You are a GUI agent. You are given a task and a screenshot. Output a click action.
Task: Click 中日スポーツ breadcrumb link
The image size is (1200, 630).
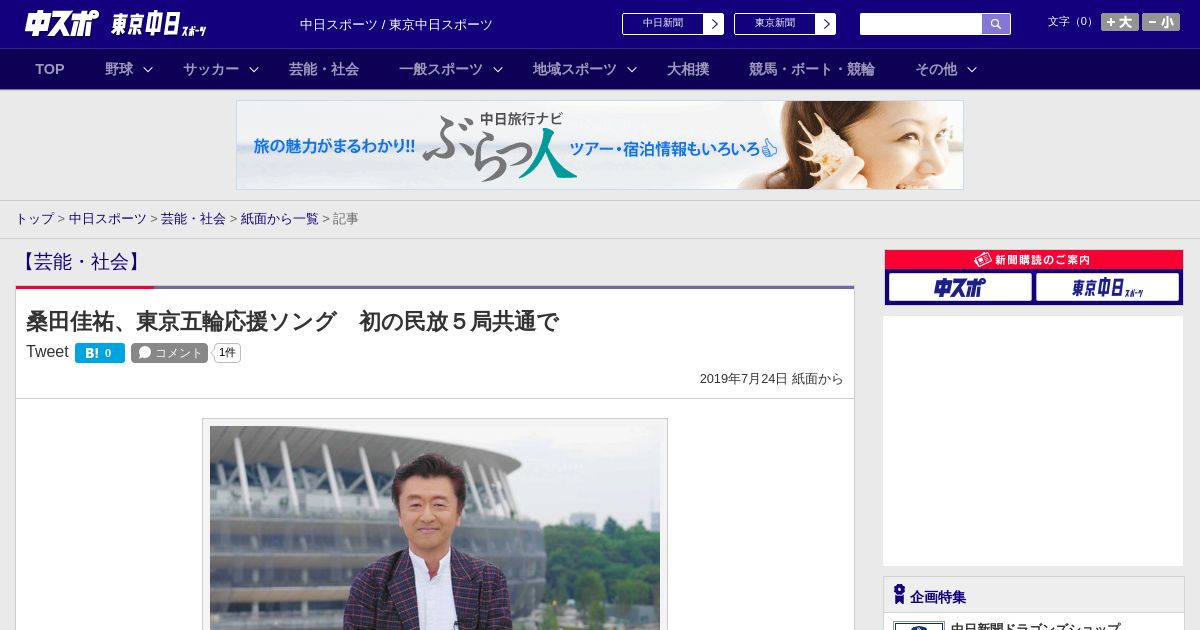point(108,219)
